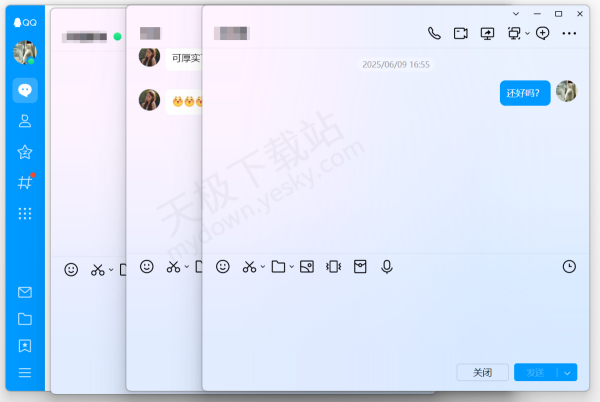Start a video call
The image size is (600, 402).
(461, 33)
